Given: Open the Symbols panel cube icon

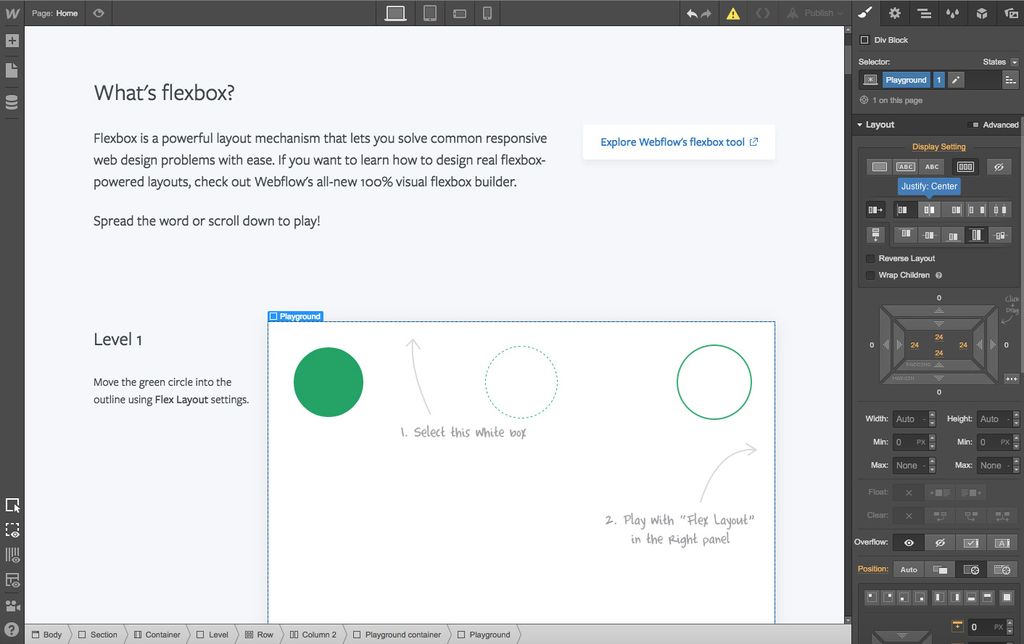Looking at the screenshot, I should coord(980,13).
